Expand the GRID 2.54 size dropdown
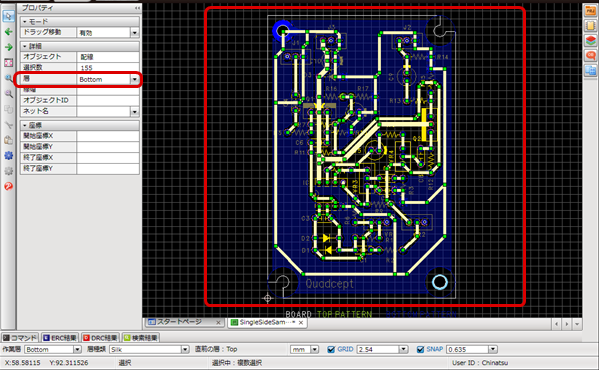The height and width of the screenshot is (370, 599). 403,349
